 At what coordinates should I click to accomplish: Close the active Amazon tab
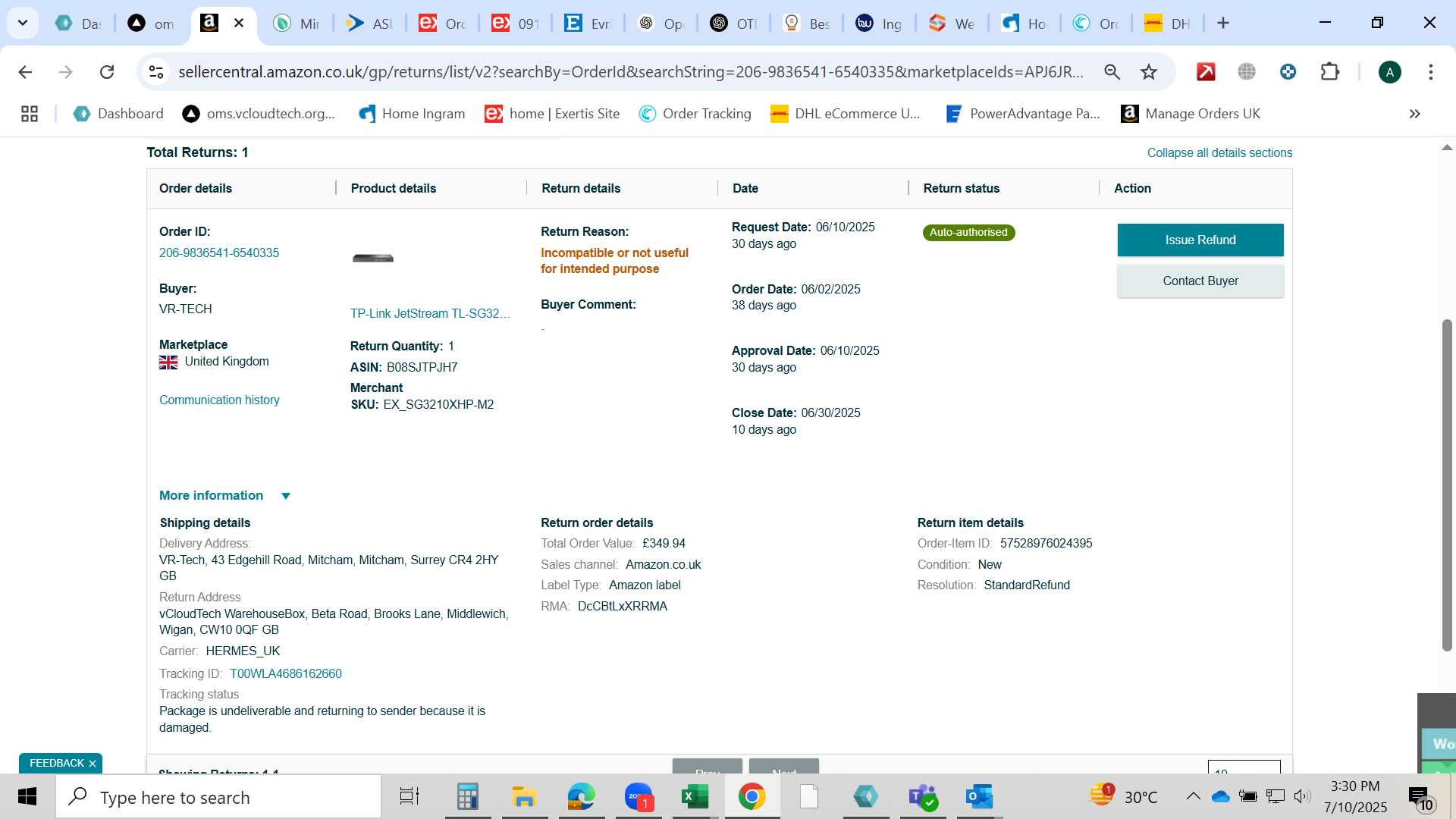coord(239,23)
